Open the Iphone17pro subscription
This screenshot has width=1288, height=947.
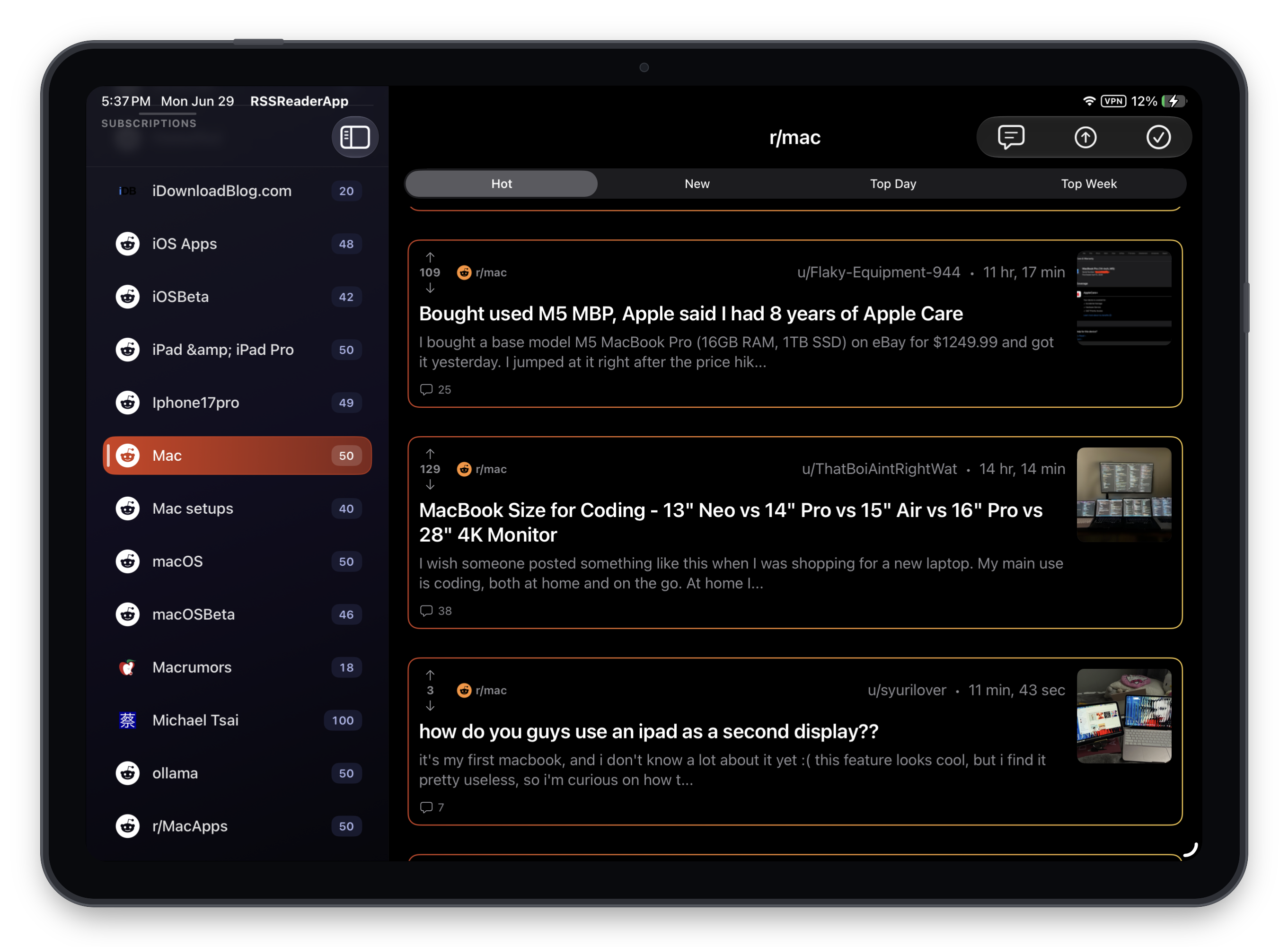point(237,403)
